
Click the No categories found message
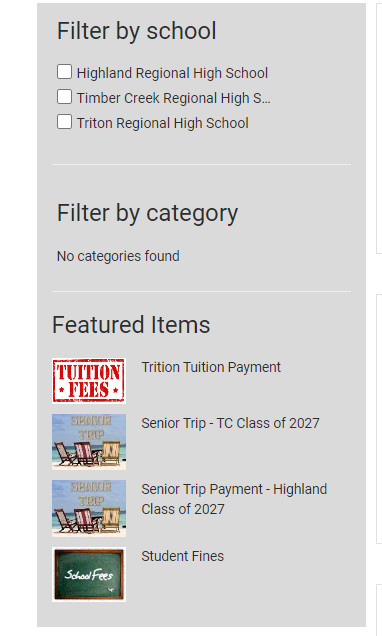pos(118,256)
